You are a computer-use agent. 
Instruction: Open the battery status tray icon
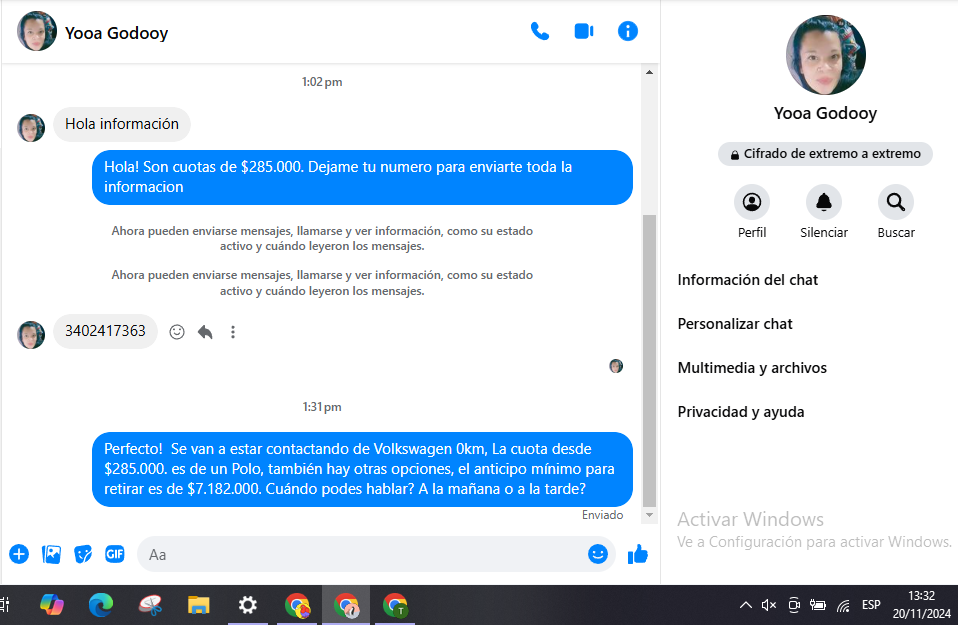pyautogui.click(x=818, y=605)
